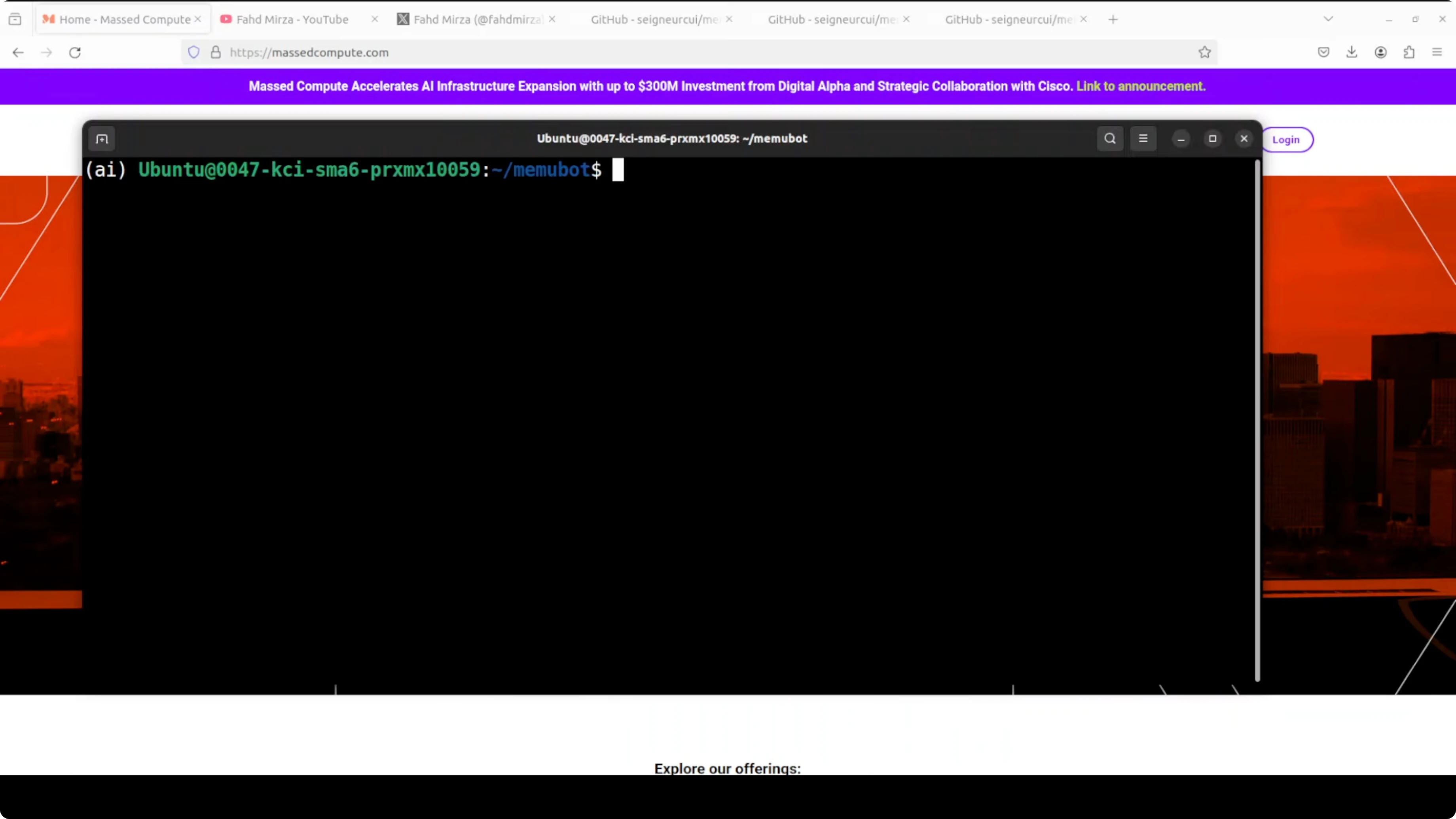This screenshot has height=819, width=1456.
Task: Open the terminal hamburger menu
Action: 1143,138
